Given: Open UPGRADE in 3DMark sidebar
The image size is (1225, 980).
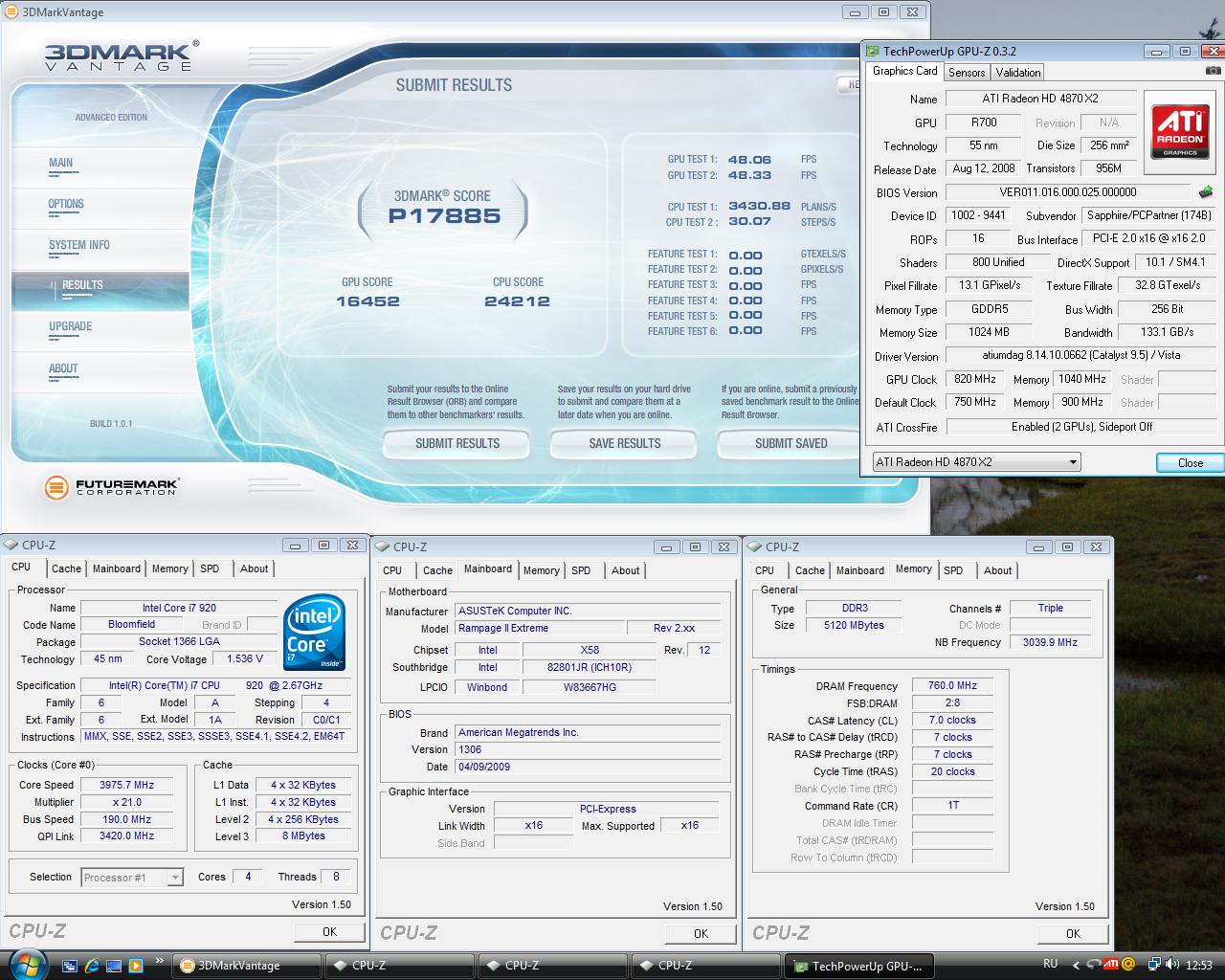Looking at the screenshot, I should pos(71,326).
